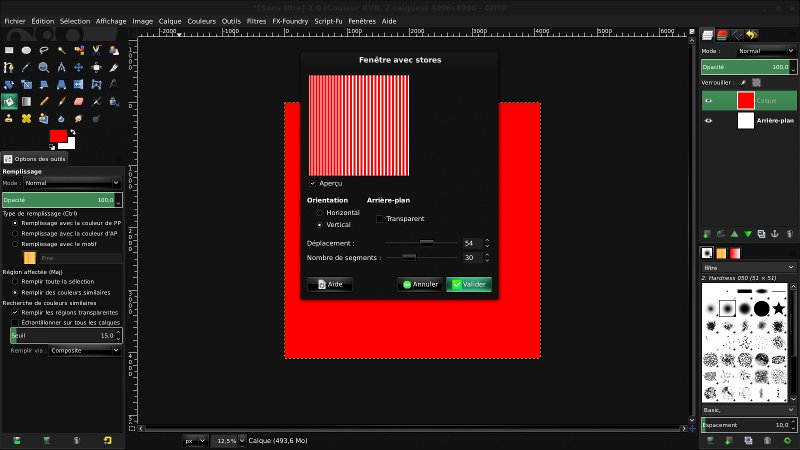The width and height of the screenshot is (800, 450).
Task: Select the Rotate tool
Action: coord(9,85)
